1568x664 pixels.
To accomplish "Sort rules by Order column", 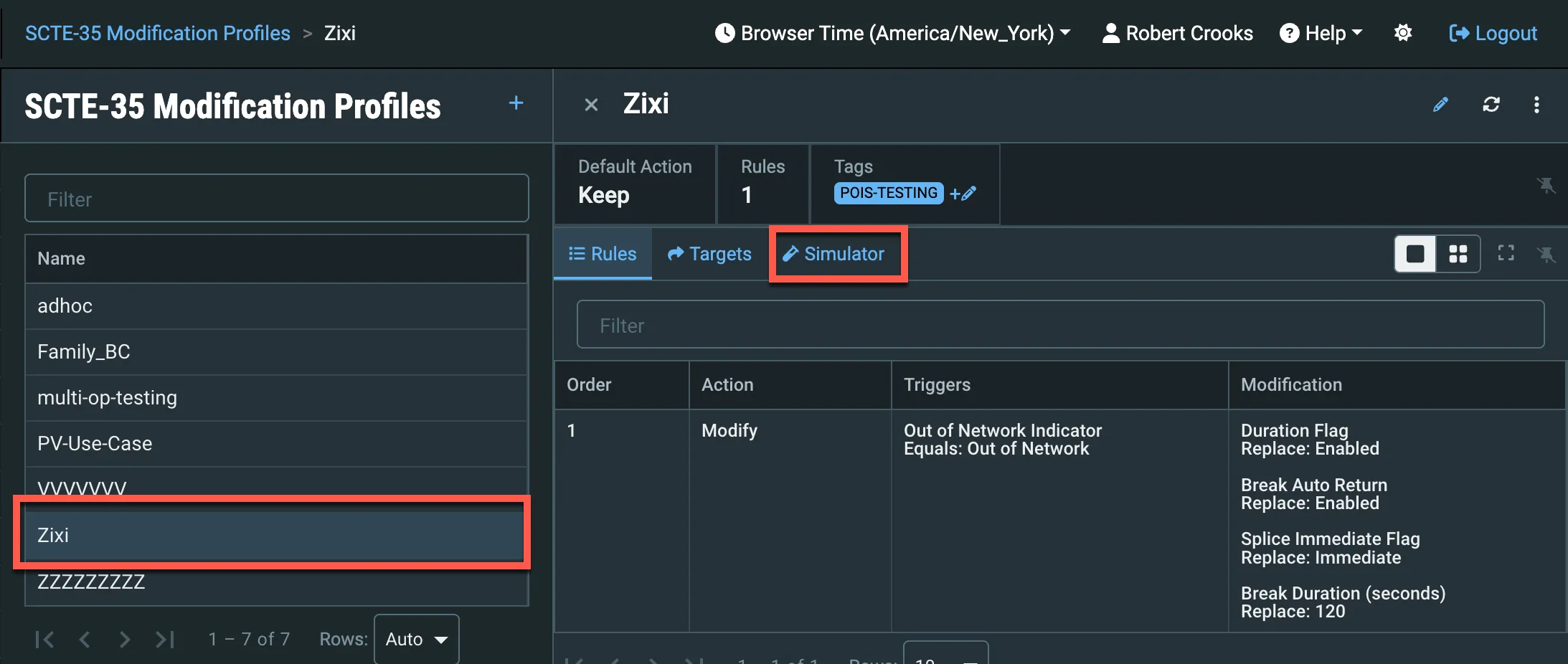I will (622, 385).
